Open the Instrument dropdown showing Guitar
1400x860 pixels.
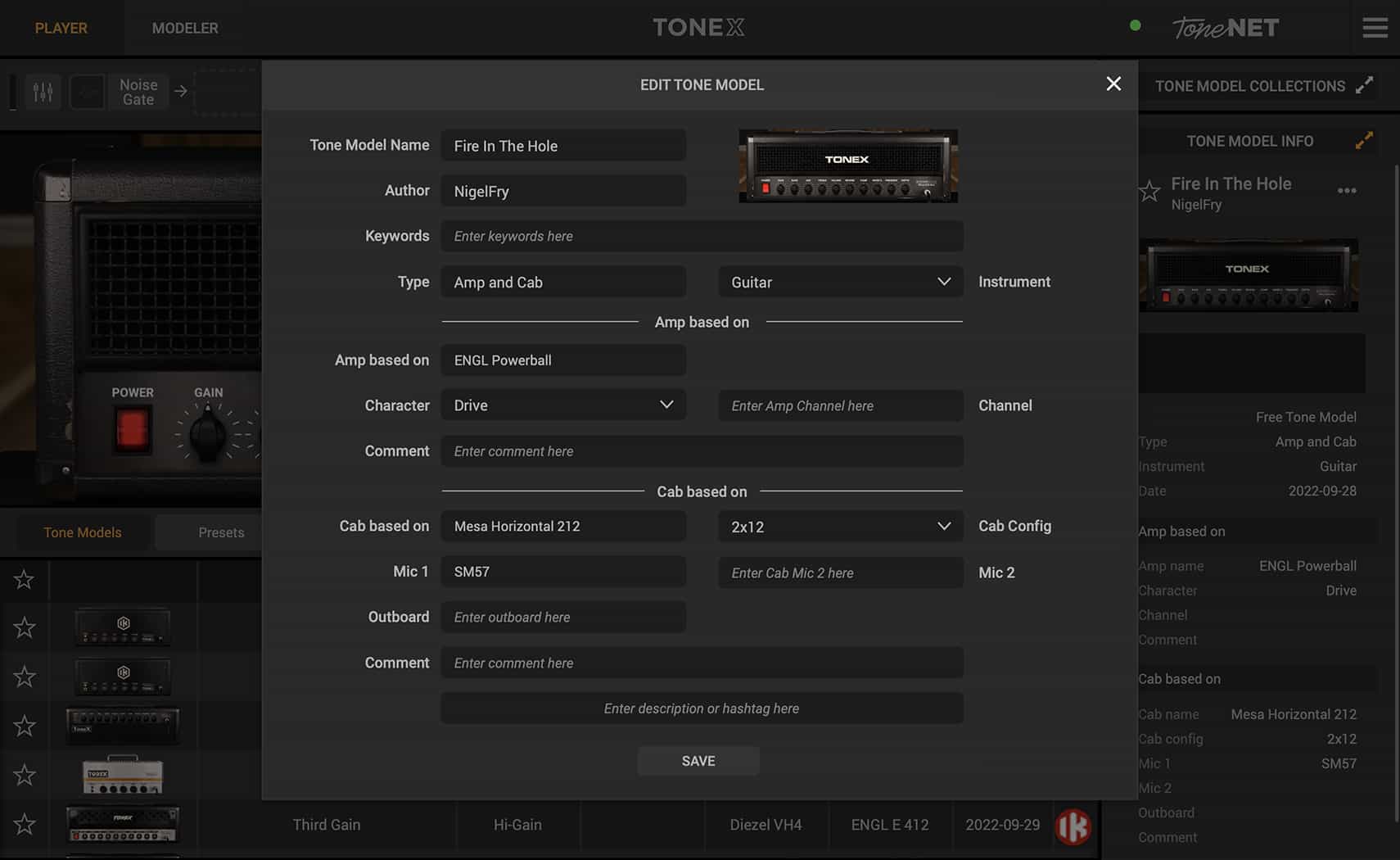[x=839, y=282]
